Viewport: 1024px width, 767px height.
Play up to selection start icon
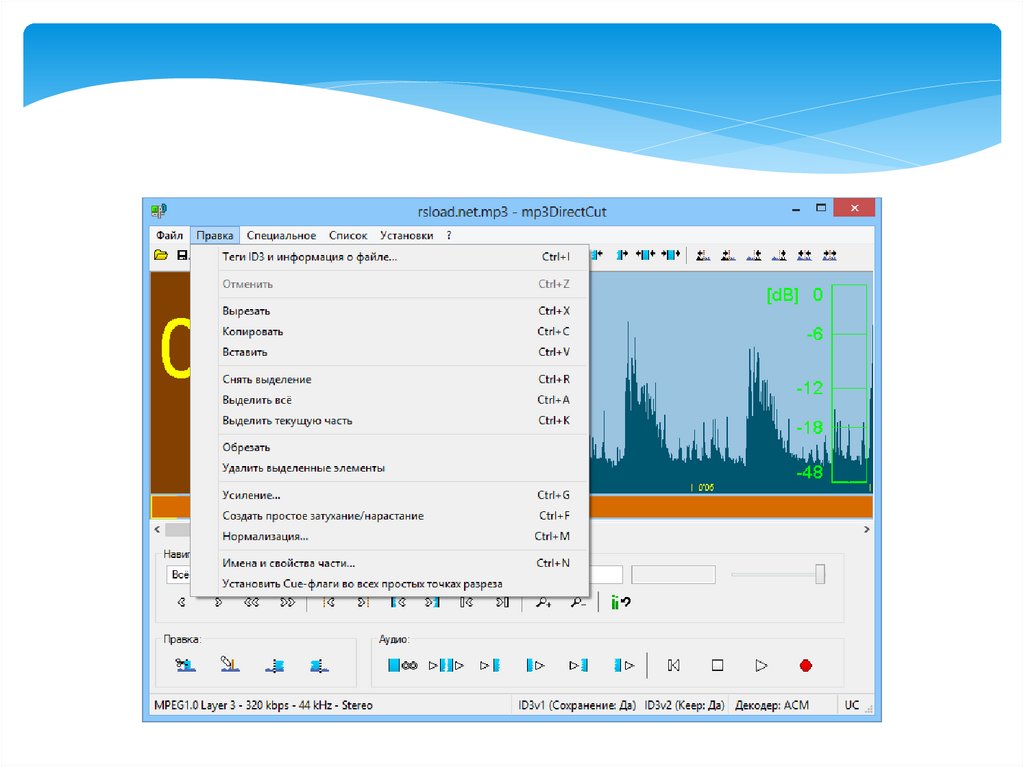(490, 665)
